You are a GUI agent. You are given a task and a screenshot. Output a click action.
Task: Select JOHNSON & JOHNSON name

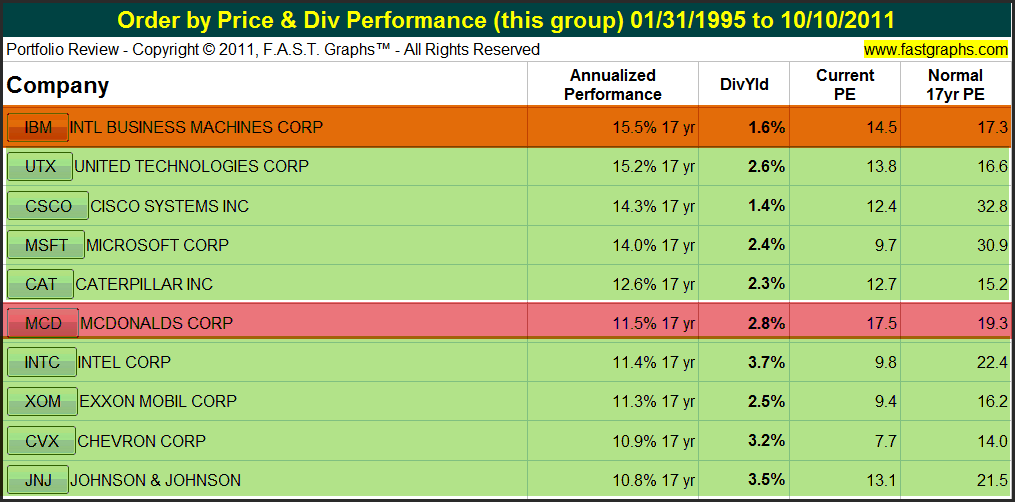tap(155, 481)
